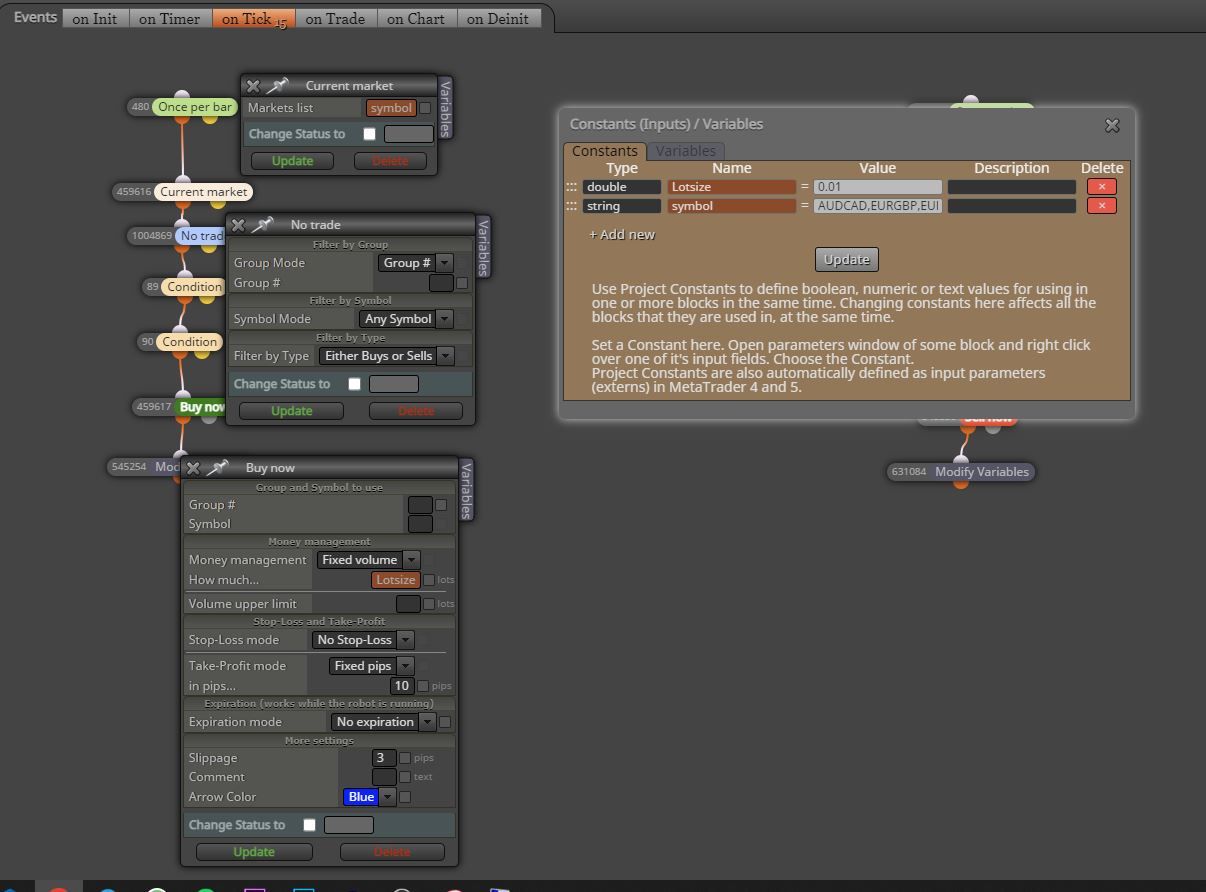The width and height of the screenshot is (1206, 892).
Task: Close the No trade panel with X icon
Action: coord(239,225)
